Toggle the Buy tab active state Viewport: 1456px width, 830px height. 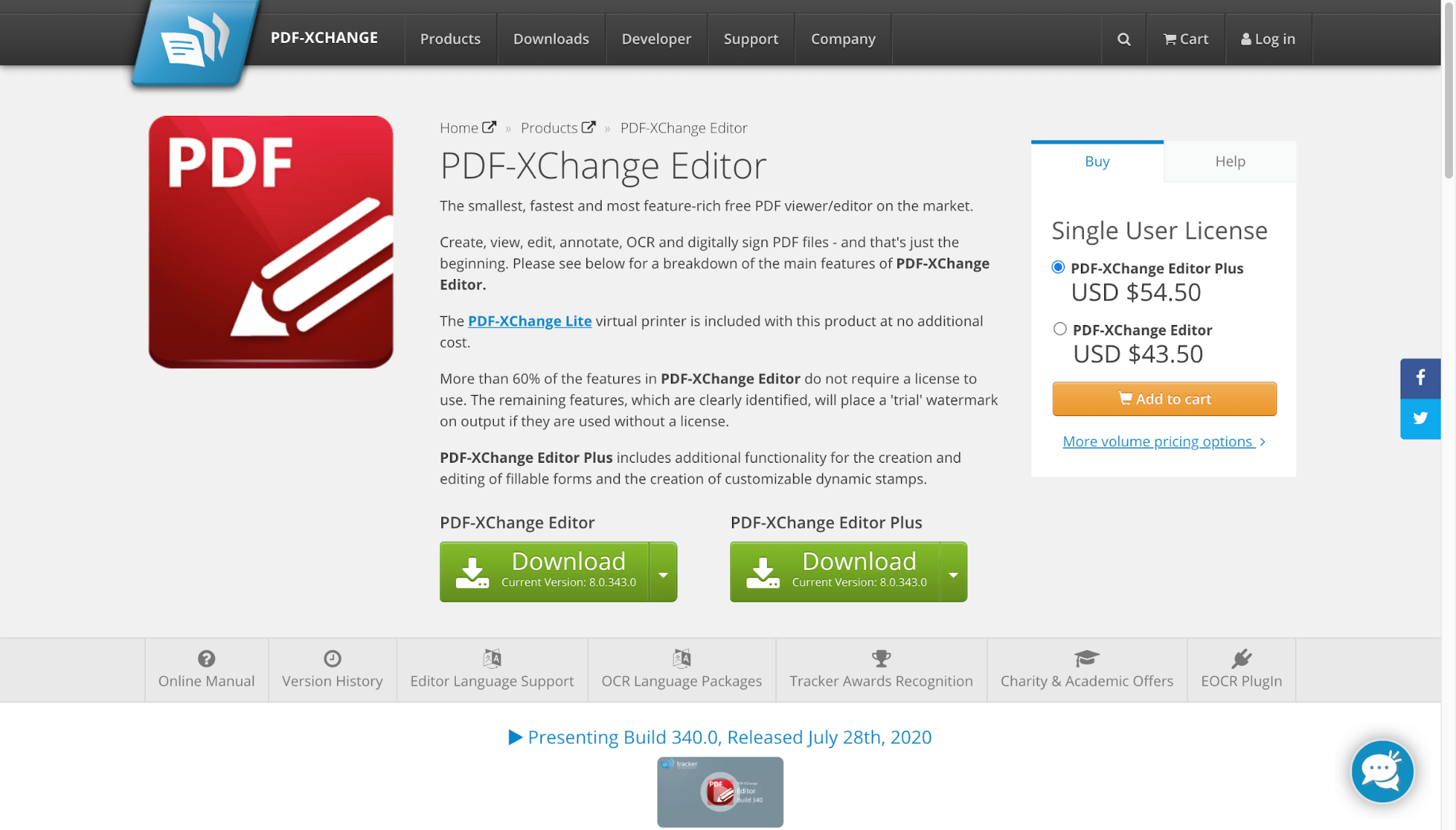point(1097,161)
